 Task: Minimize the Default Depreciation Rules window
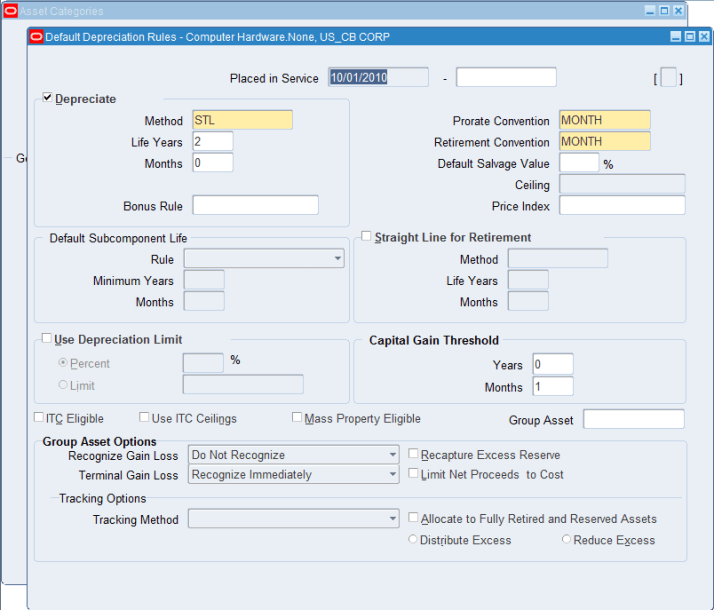click(675, 37)
